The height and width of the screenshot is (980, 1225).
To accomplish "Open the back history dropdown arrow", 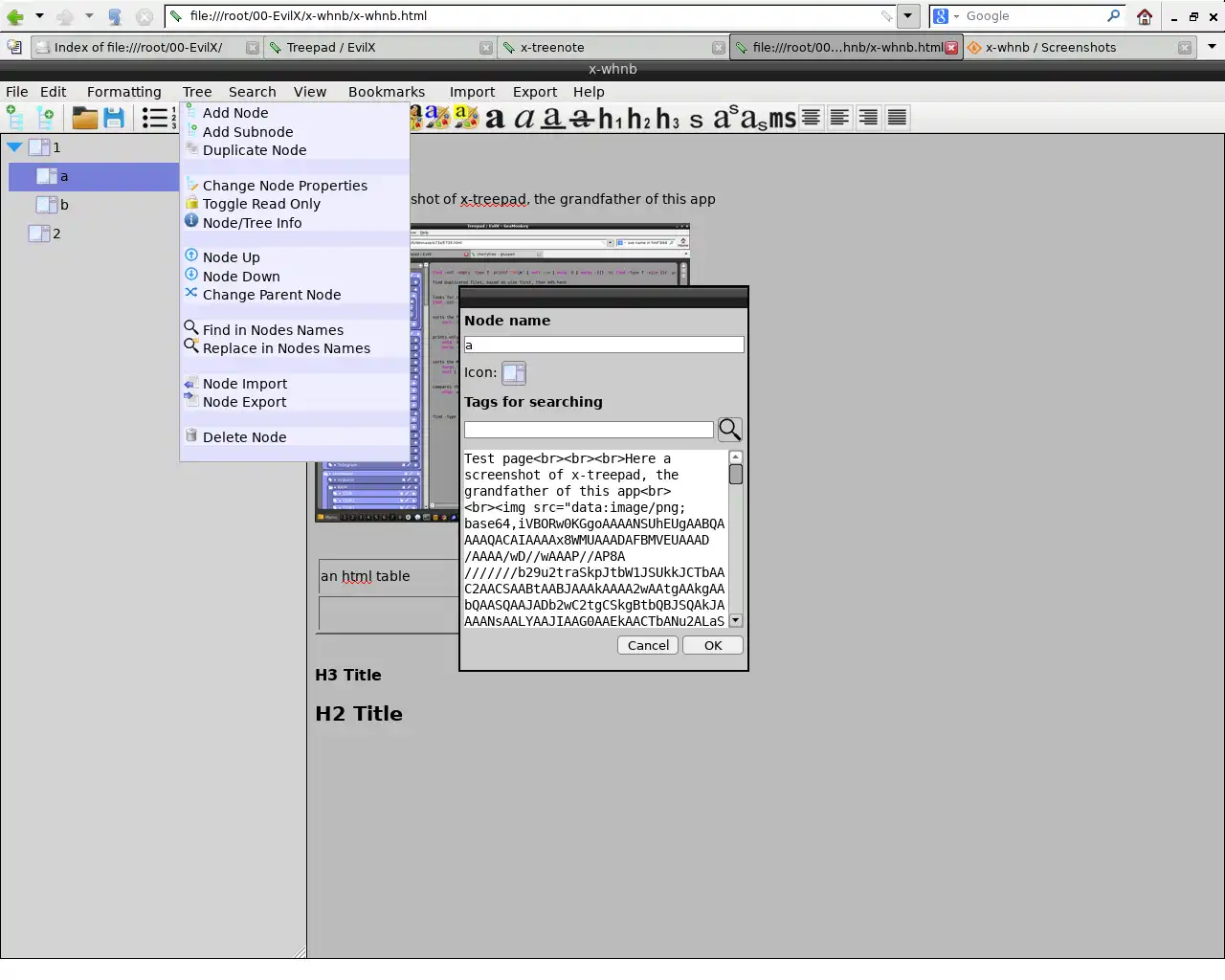I will pos(39,16).
